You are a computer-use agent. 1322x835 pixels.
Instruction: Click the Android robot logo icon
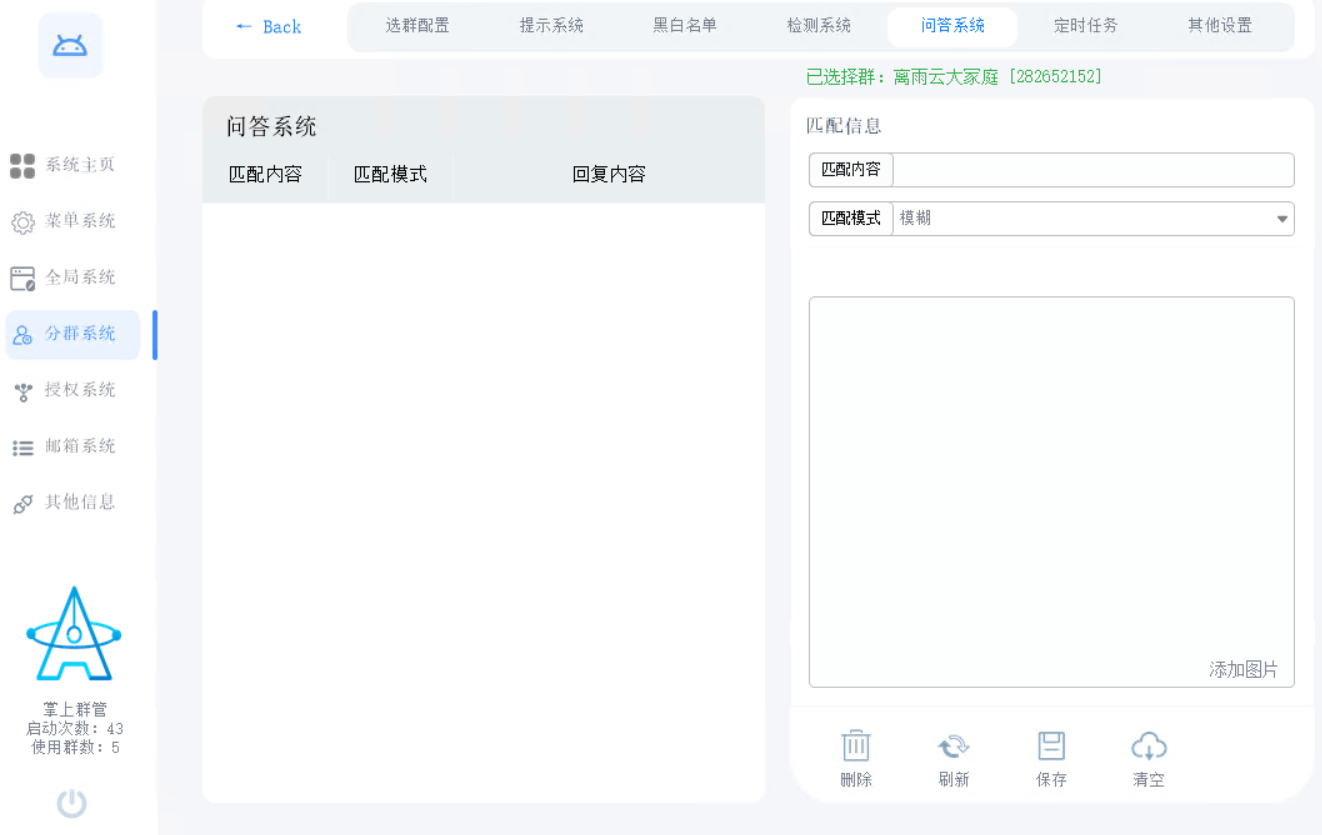pyautogui.click(x=70, y=46)
